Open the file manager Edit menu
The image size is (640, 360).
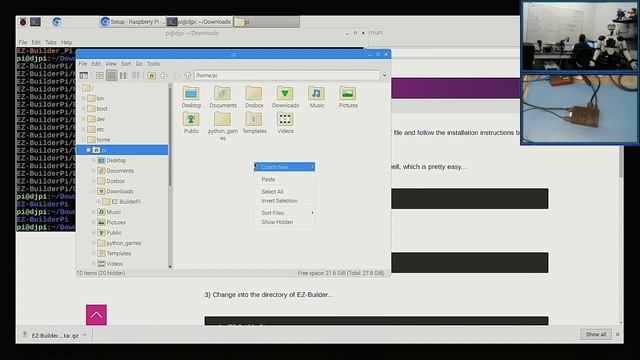point(96,64)
